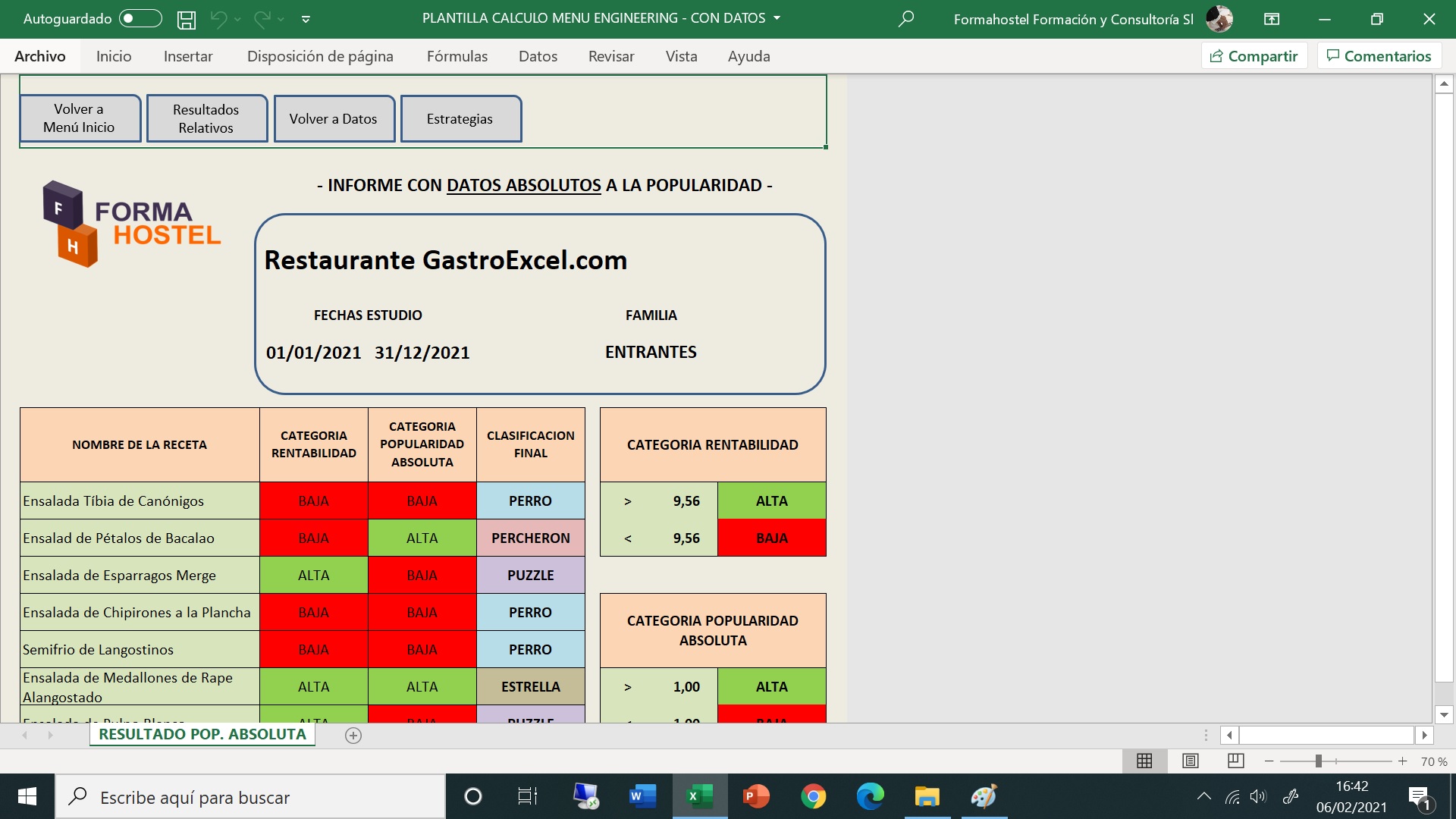Click the Estrategias button

[460, 118]
